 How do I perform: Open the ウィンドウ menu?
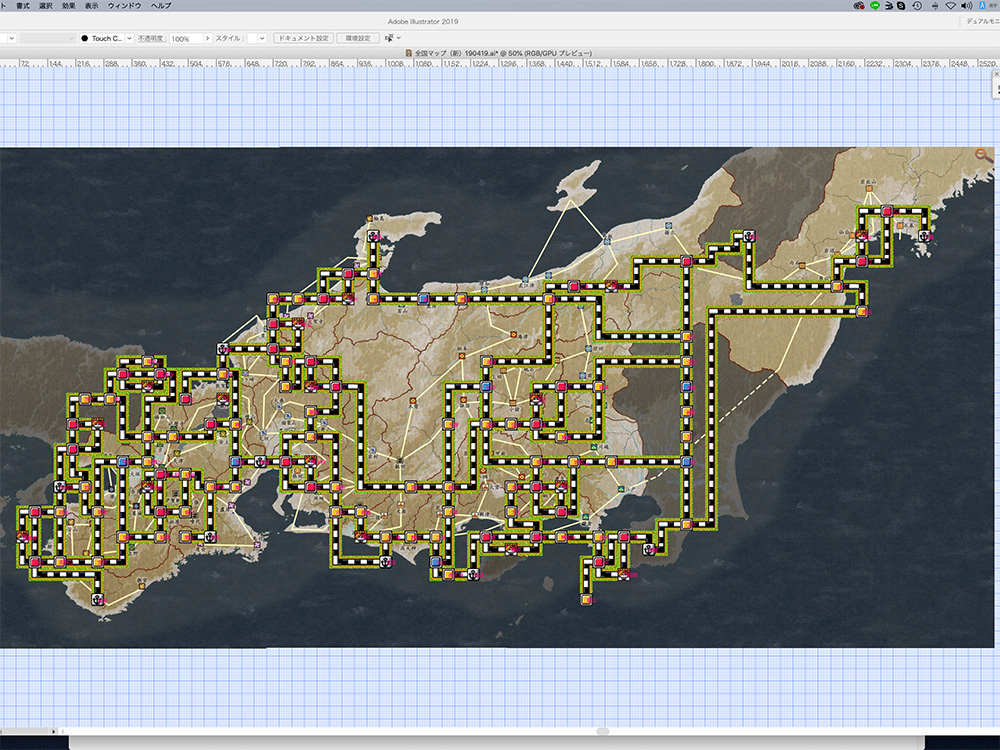click(124, 6)
